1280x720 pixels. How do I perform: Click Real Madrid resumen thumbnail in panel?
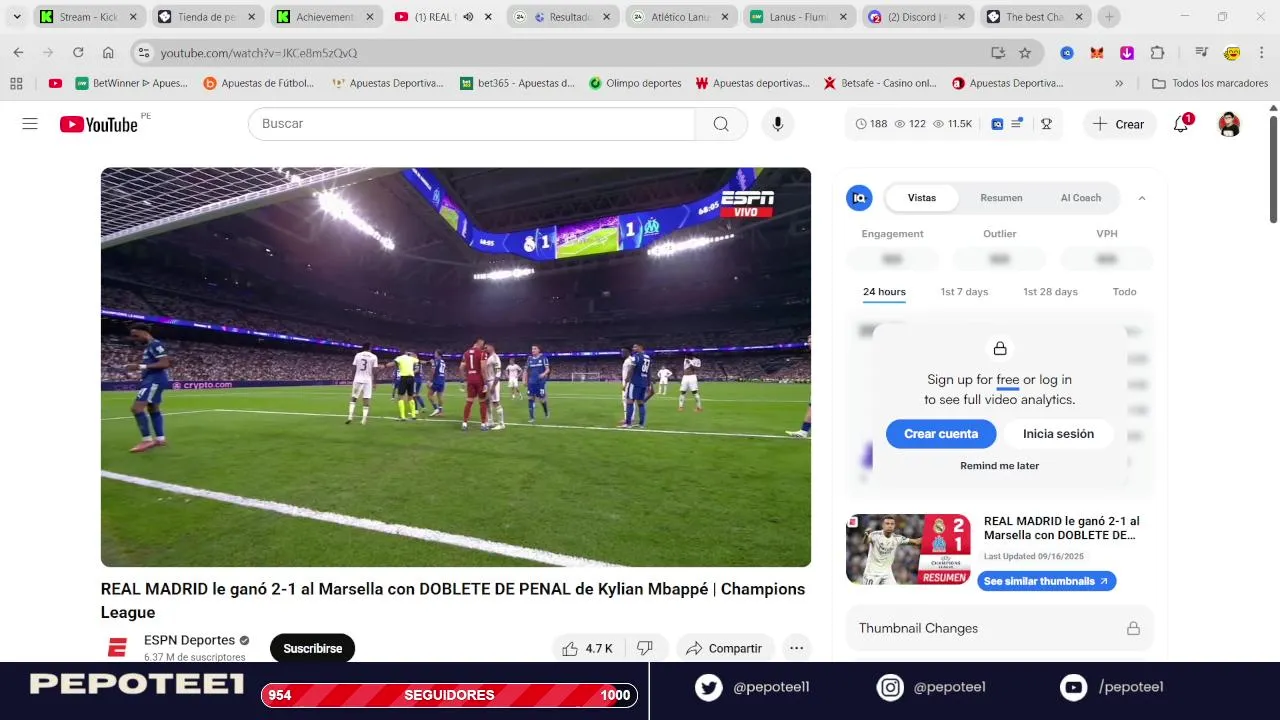pos(908,549)
